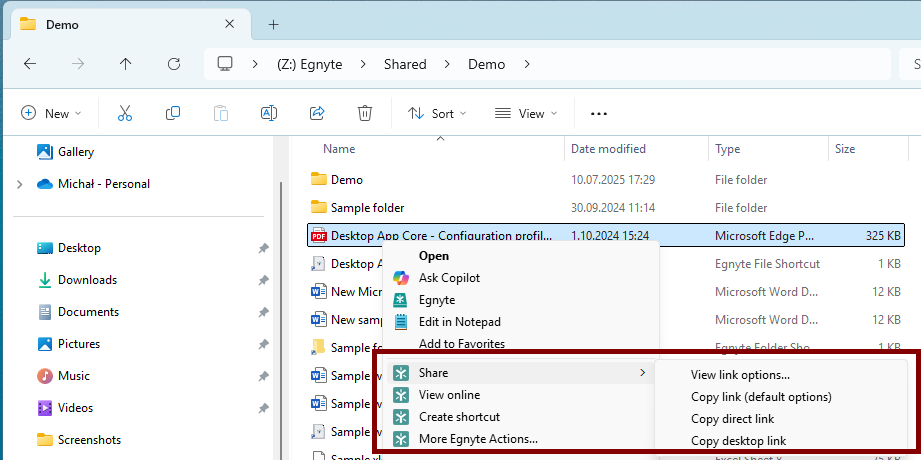Select Ask Copilot in context menu
The height and width of the screenshot is (460, 921).
(449, 278)
